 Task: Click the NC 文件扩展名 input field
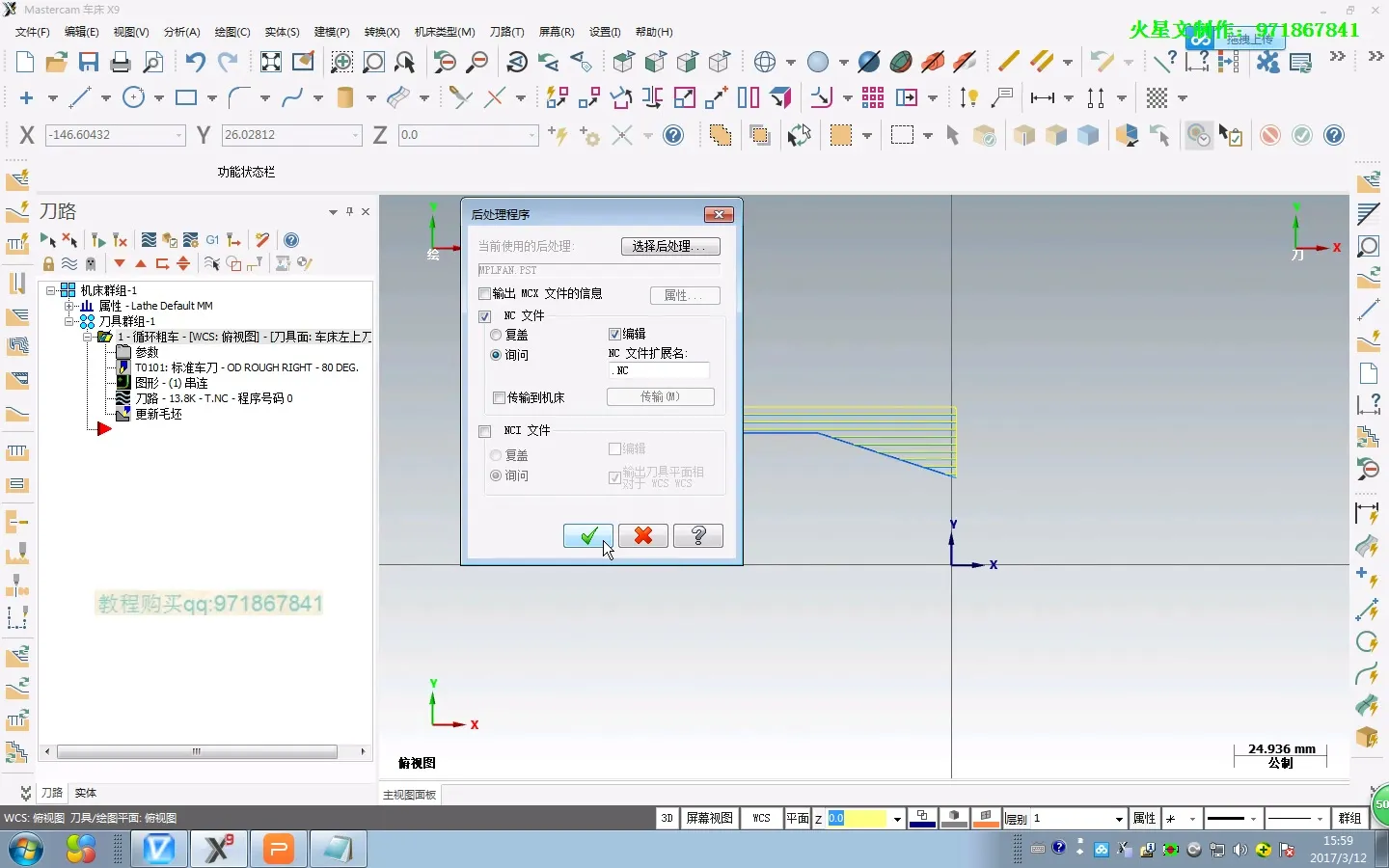click(x=660, y=370)
